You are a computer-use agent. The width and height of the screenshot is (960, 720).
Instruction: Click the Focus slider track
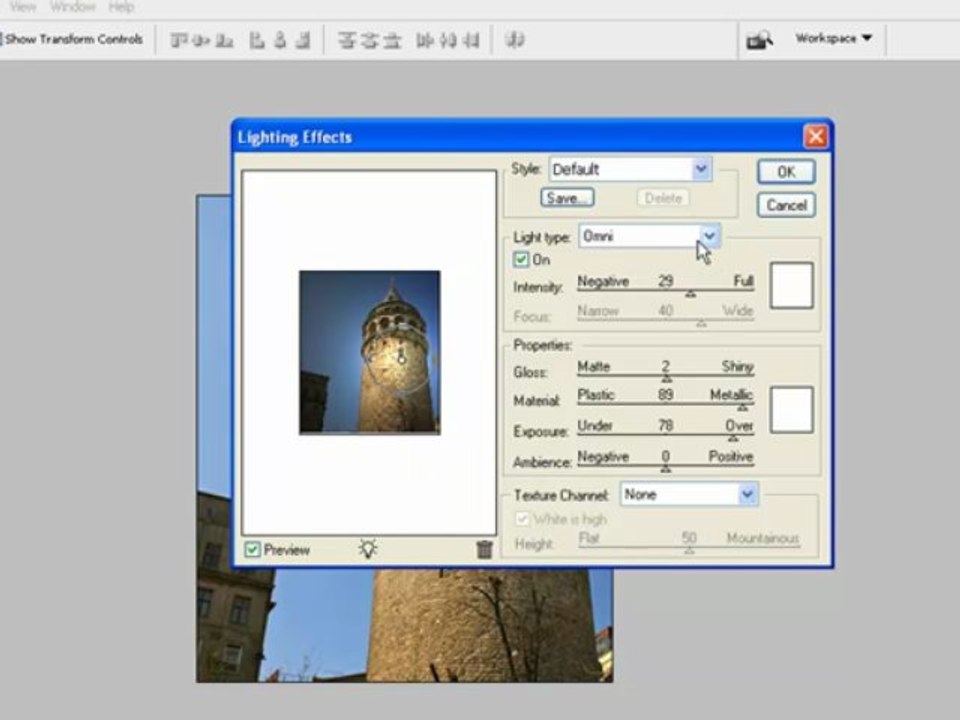666,320
